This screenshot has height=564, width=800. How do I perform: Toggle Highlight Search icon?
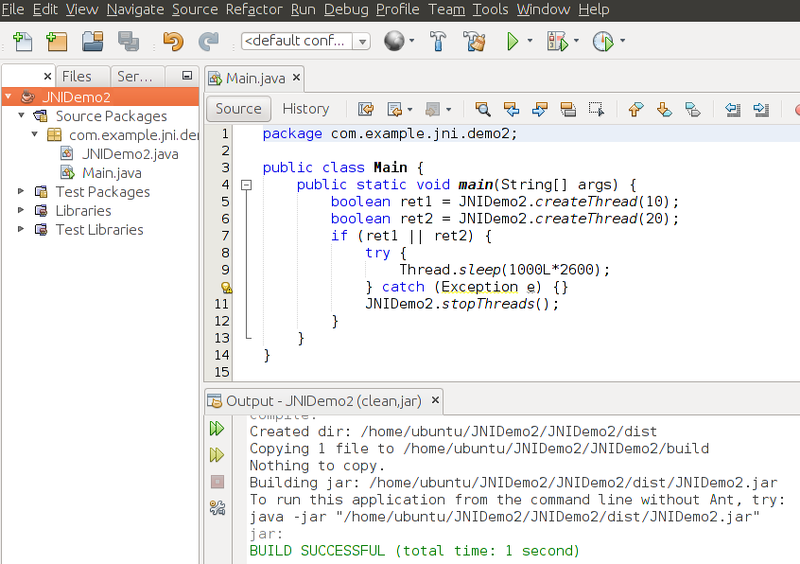point(568,109)
